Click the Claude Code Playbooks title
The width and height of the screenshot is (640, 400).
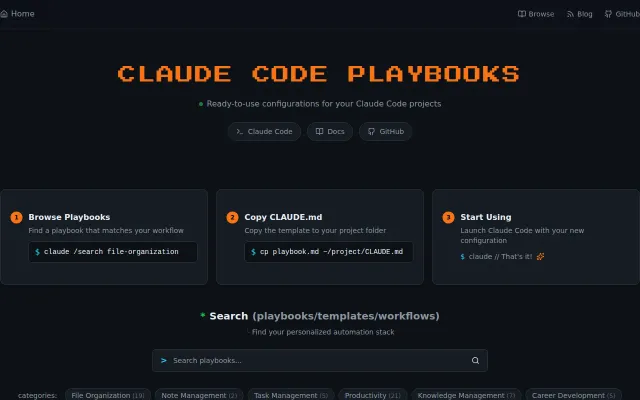click(319, 74)
